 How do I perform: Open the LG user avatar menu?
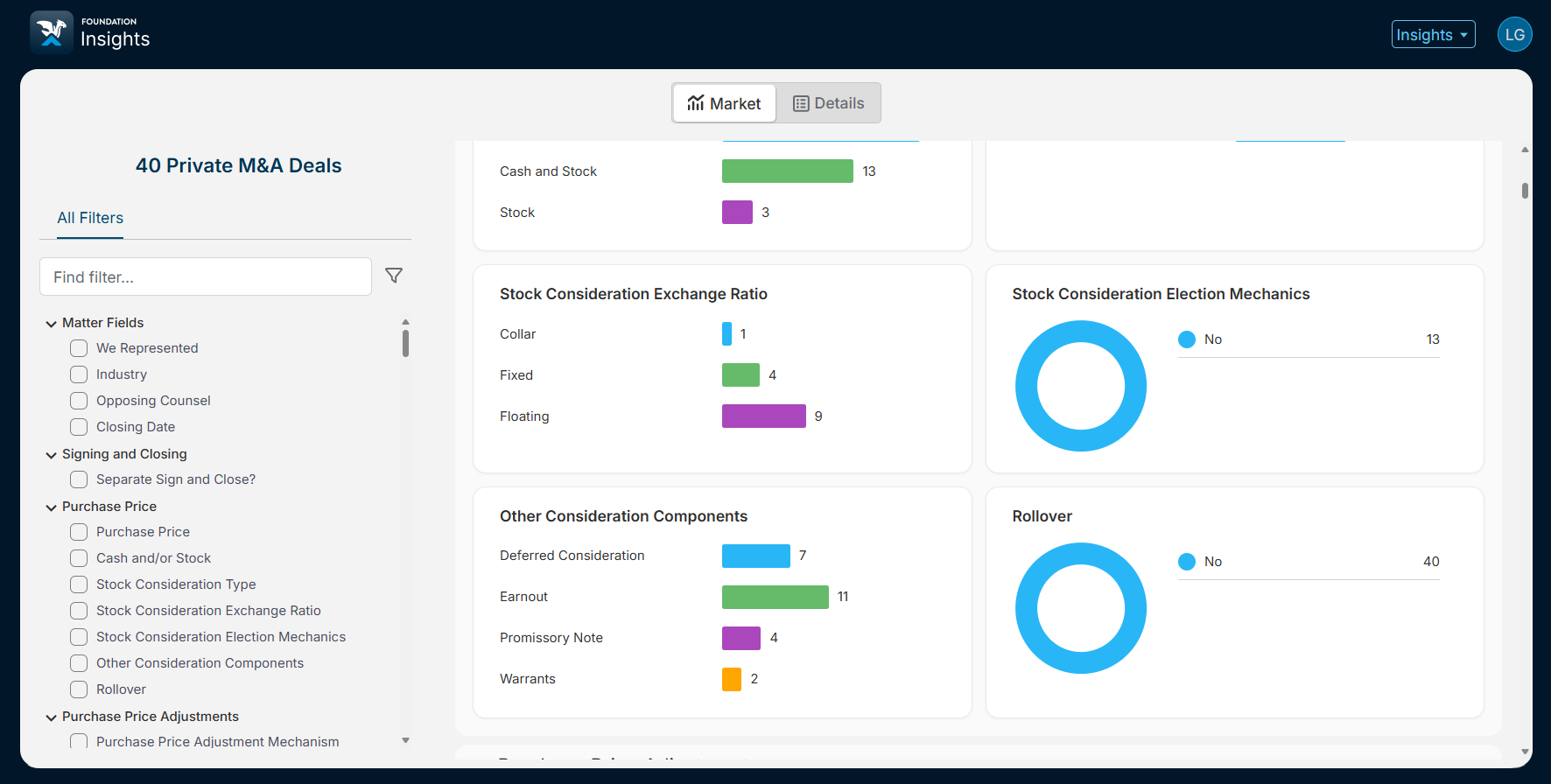click(1514, 35)
